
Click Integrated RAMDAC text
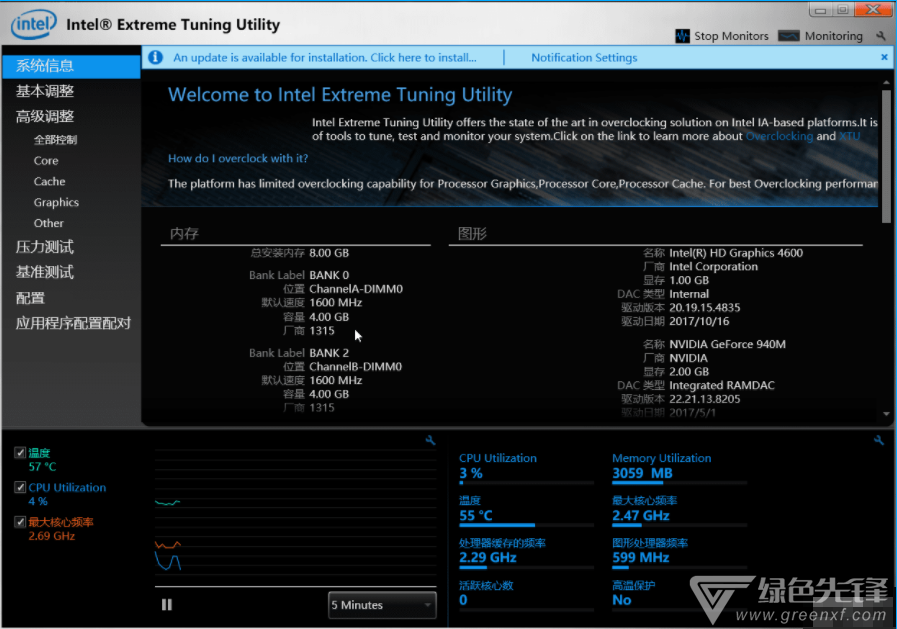[x=722, y=385]
